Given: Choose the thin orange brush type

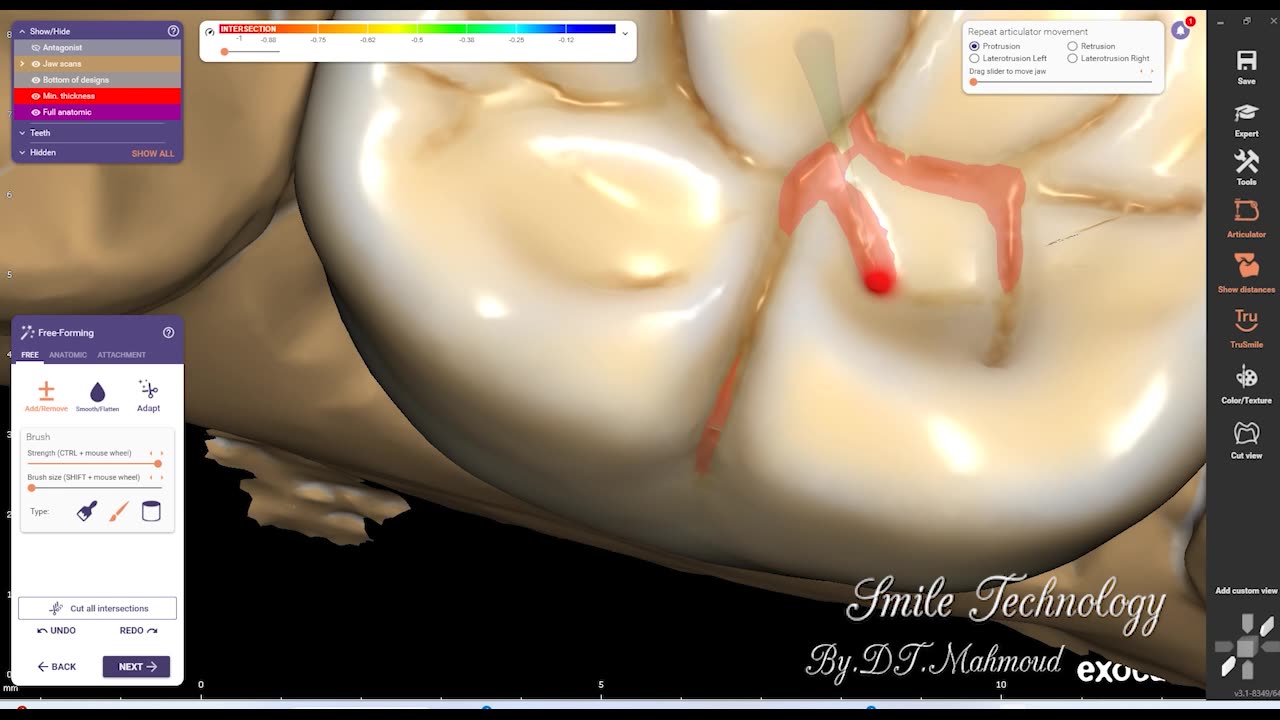Looking at the screenshot, I should click(119, 511).
